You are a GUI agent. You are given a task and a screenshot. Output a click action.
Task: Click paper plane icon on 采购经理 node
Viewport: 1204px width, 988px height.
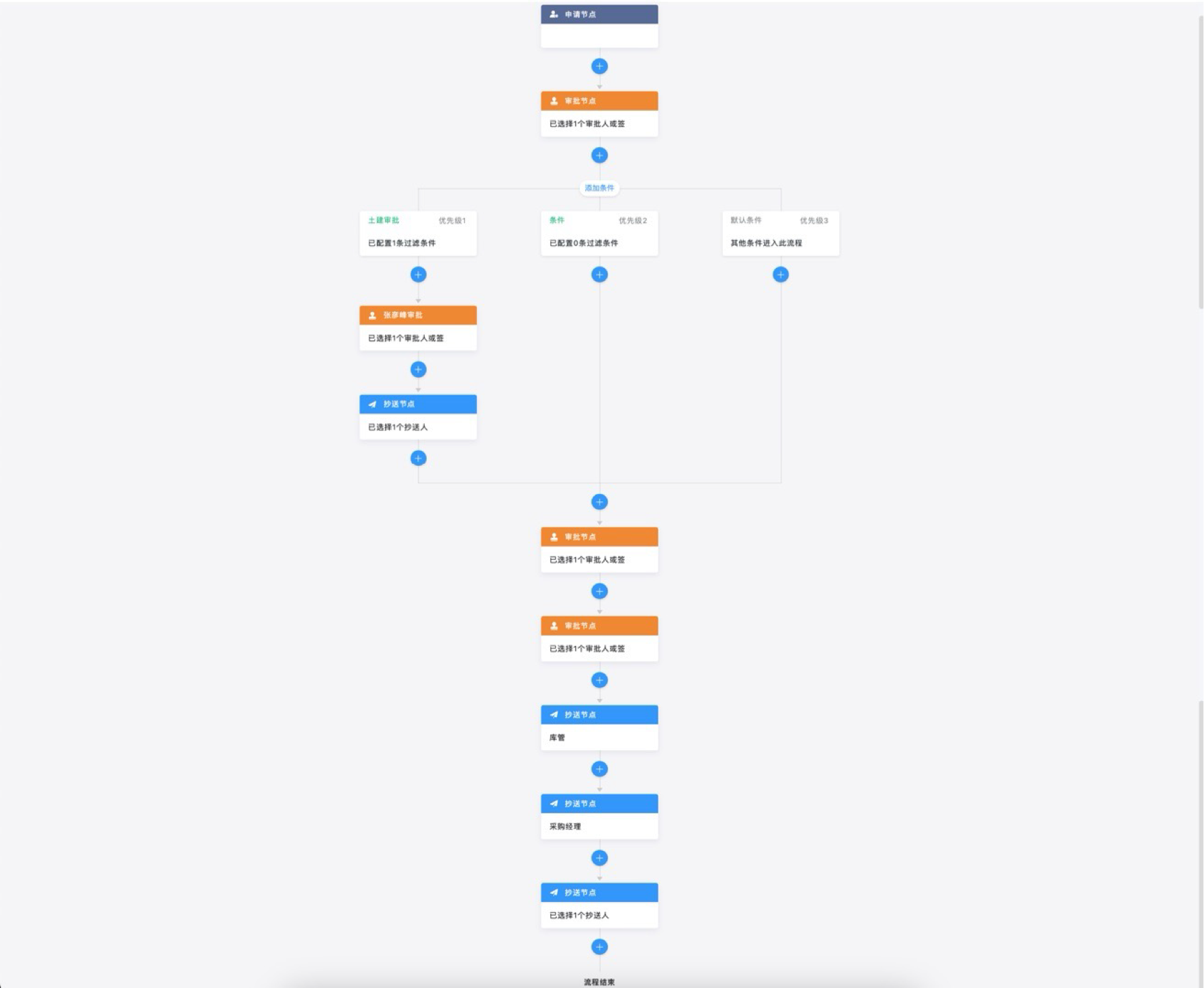(554, 804)
